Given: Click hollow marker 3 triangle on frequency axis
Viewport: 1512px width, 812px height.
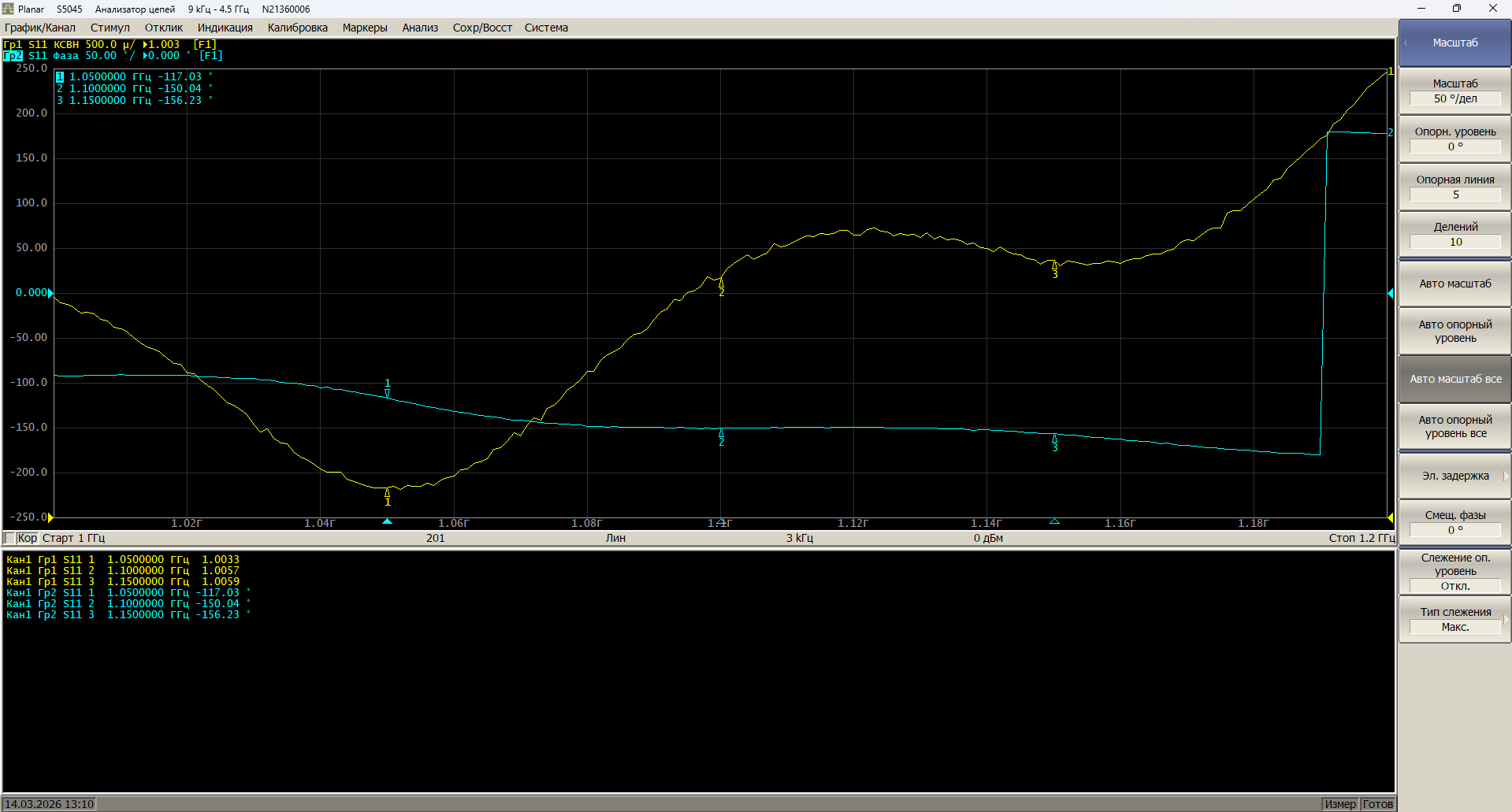Looking at the screenshot, I should click(1054, 521).
